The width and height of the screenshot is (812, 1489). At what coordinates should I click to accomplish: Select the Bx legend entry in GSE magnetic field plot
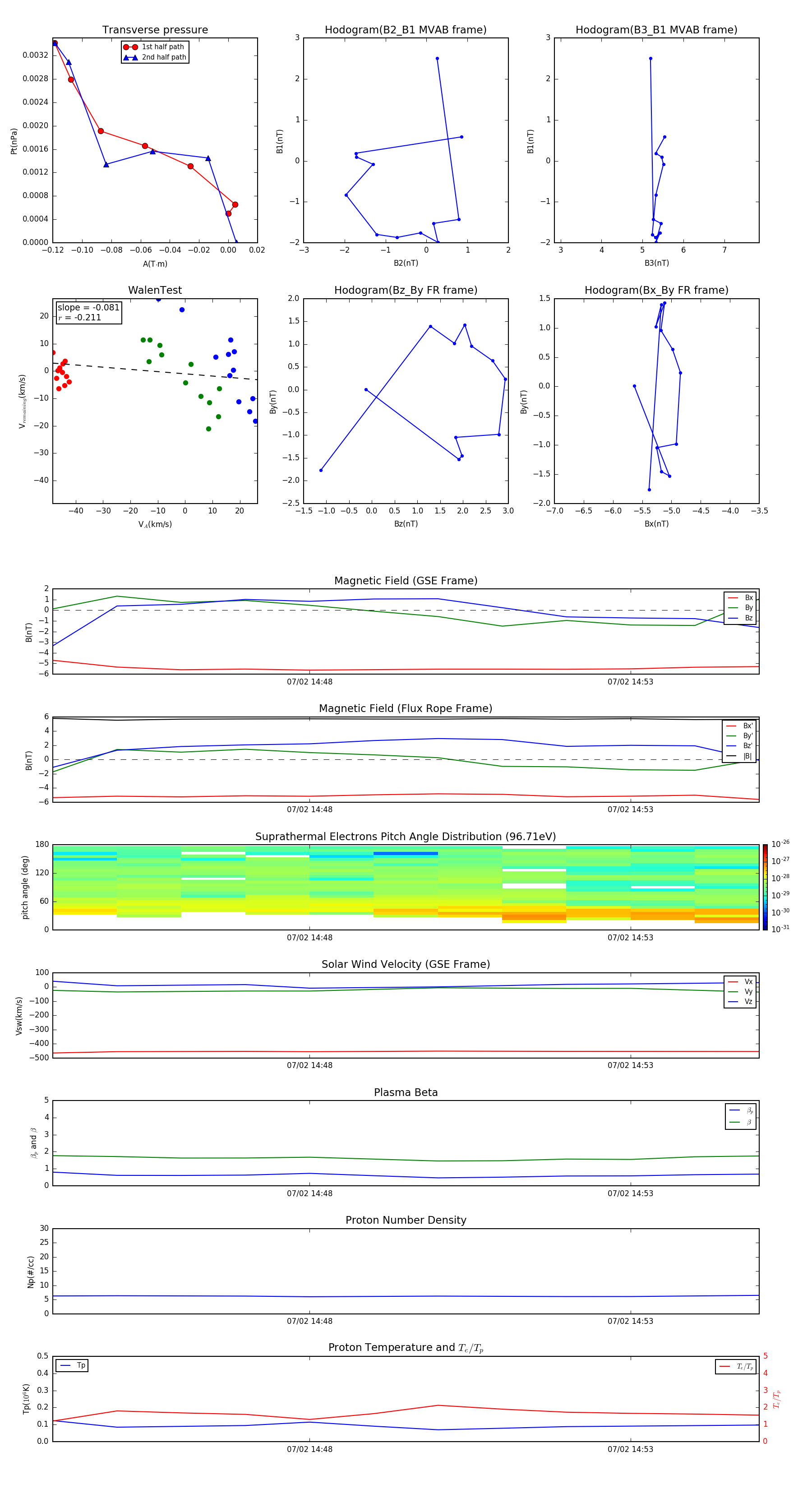point(740,598)
